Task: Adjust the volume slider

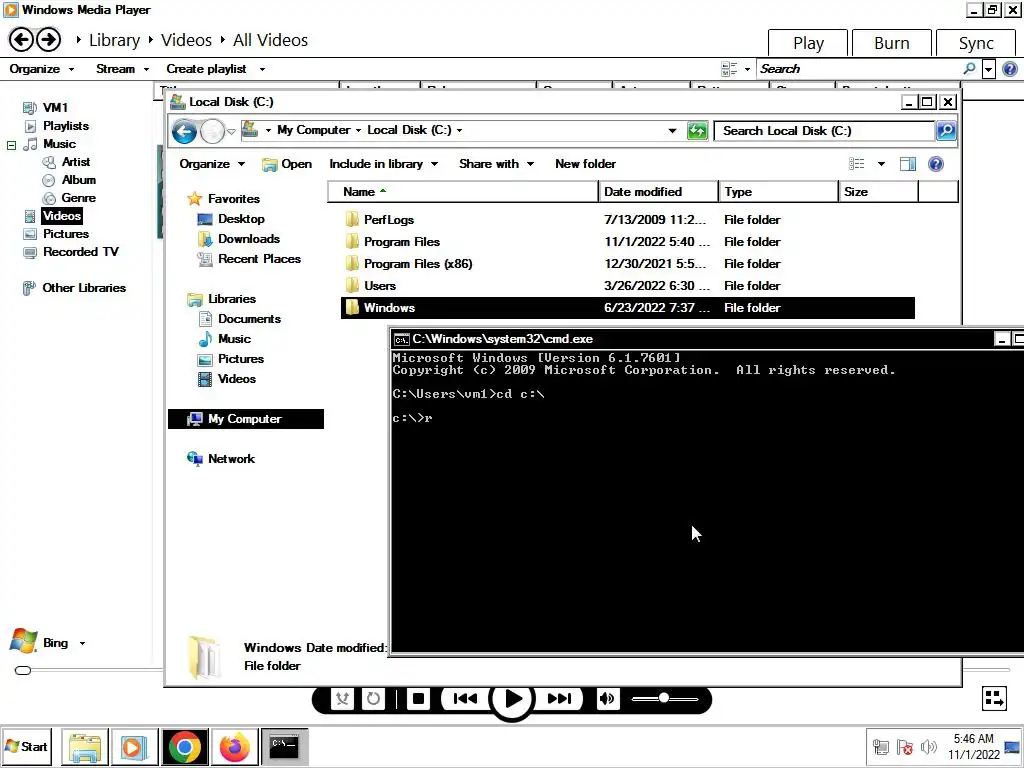Action: (x=664, y=698)
